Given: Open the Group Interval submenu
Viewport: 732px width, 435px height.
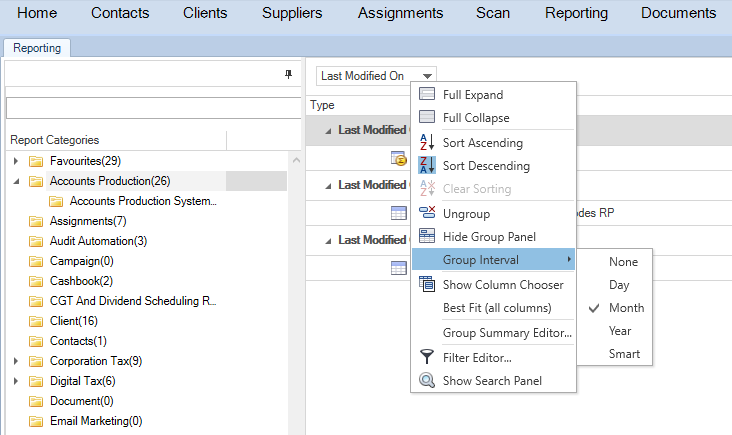Looking at the screenshot, I should (x=493, y=260).
